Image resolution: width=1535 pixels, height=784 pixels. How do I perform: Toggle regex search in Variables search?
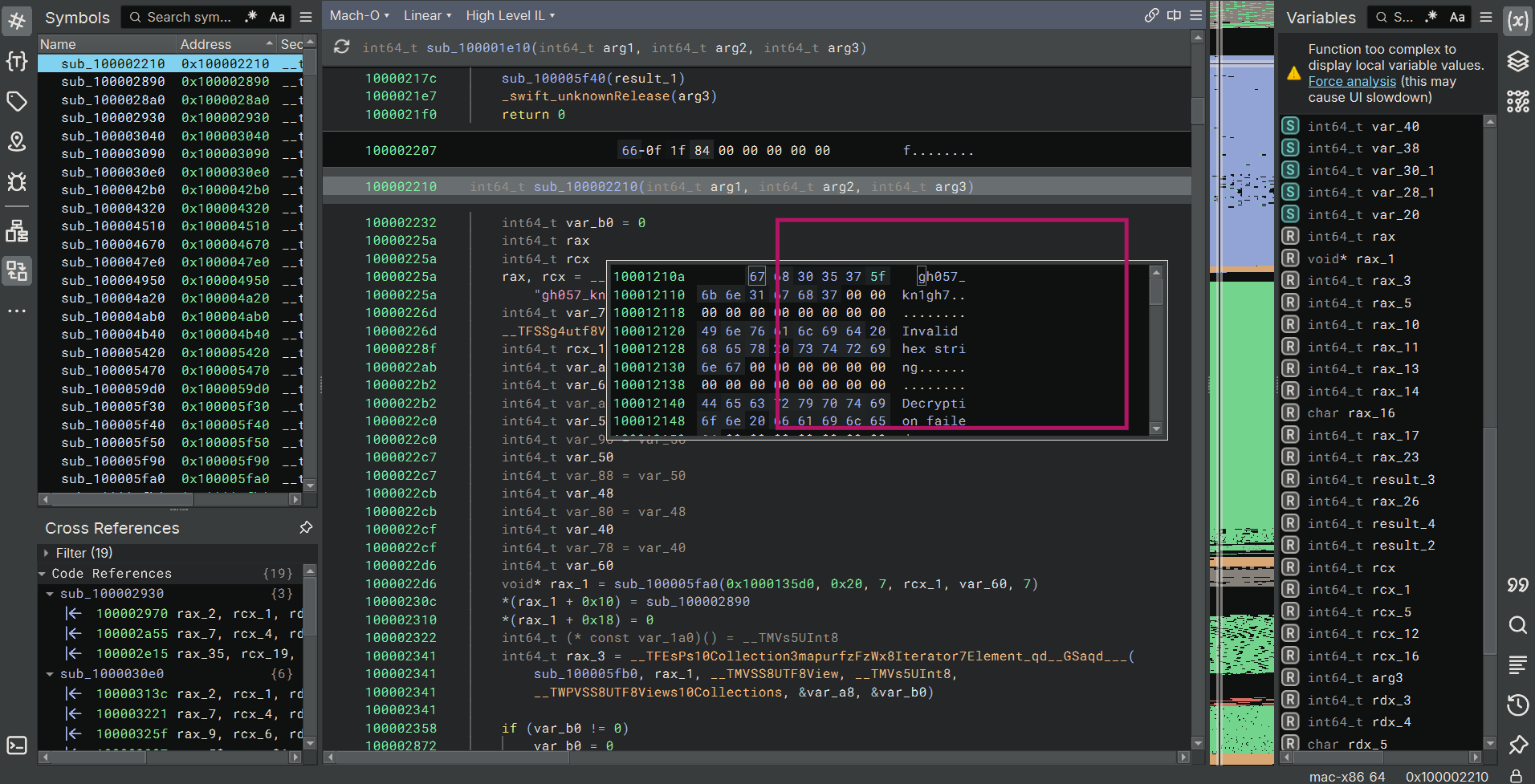[1431, 17]
